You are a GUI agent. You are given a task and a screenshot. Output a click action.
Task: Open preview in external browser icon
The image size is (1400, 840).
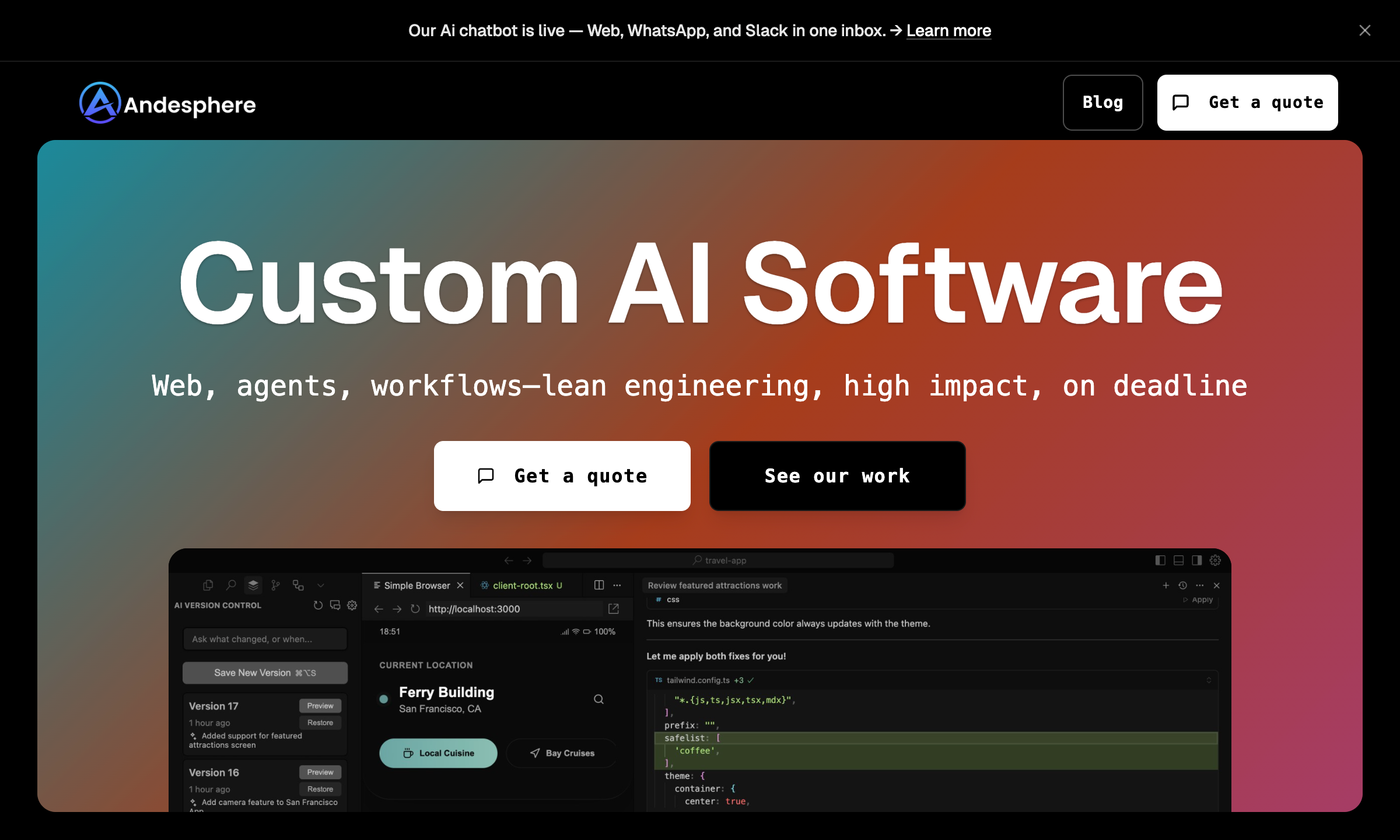[614, 609]
